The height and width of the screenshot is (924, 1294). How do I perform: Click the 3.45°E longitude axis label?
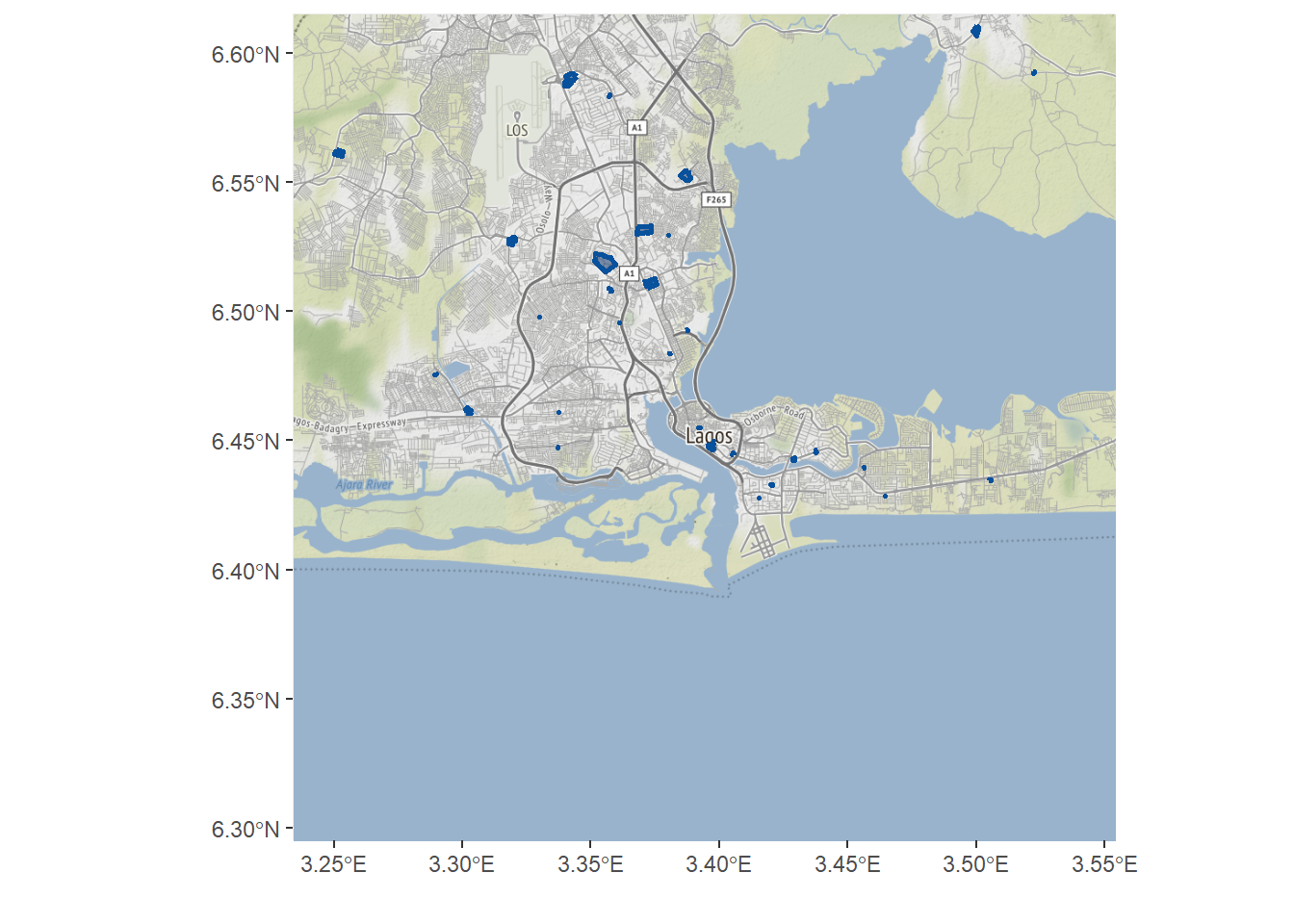tap(847, 864)
